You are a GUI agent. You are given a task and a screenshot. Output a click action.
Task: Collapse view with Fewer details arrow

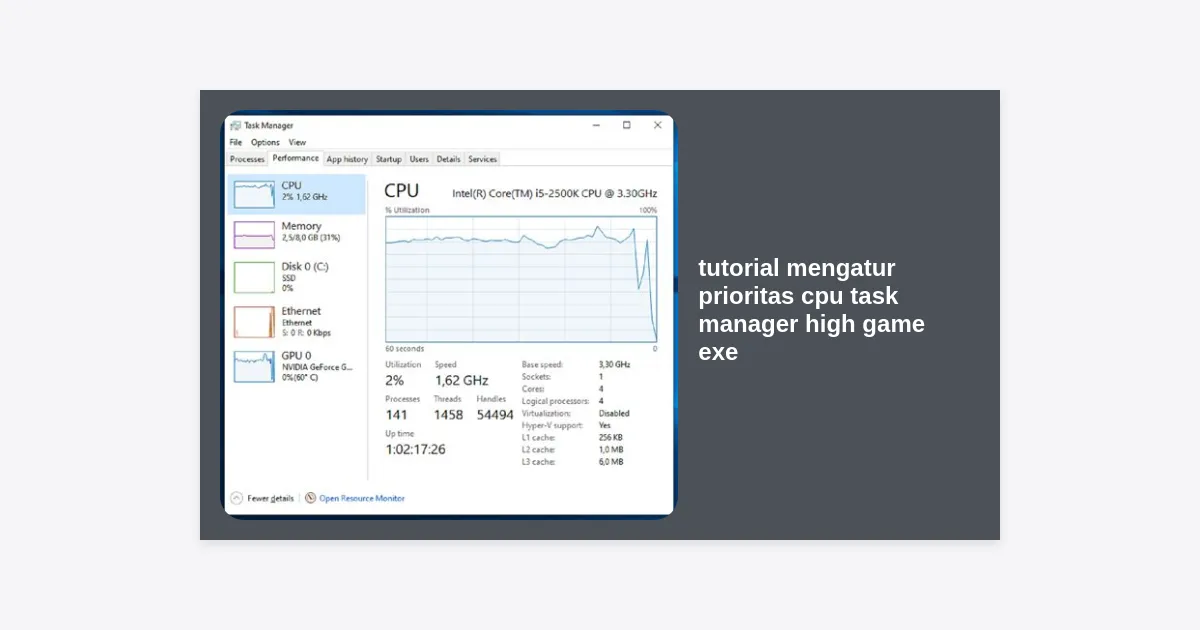coord(237,498)
